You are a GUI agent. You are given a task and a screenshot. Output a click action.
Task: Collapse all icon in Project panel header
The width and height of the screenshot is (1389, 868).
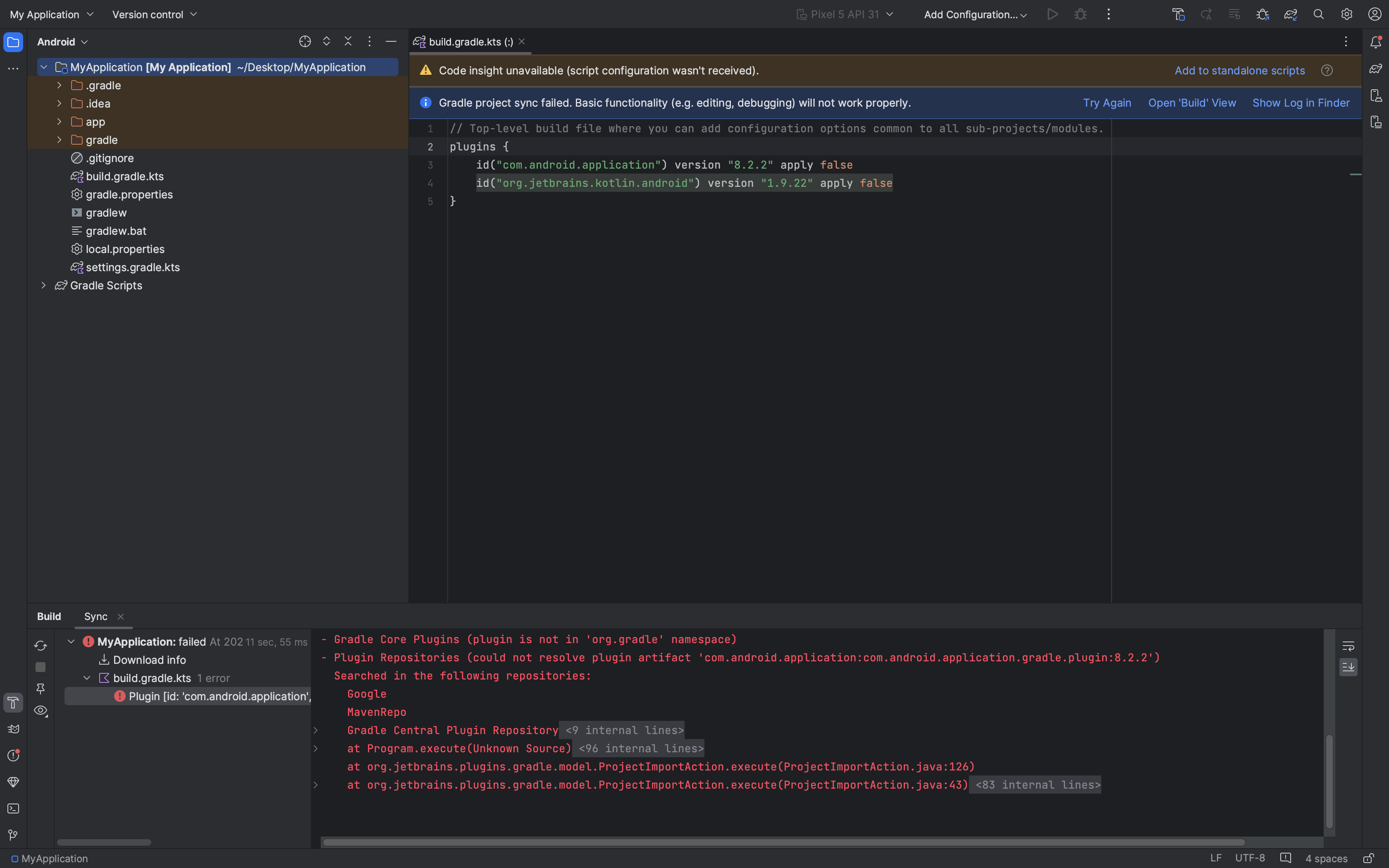coord(348,41)
